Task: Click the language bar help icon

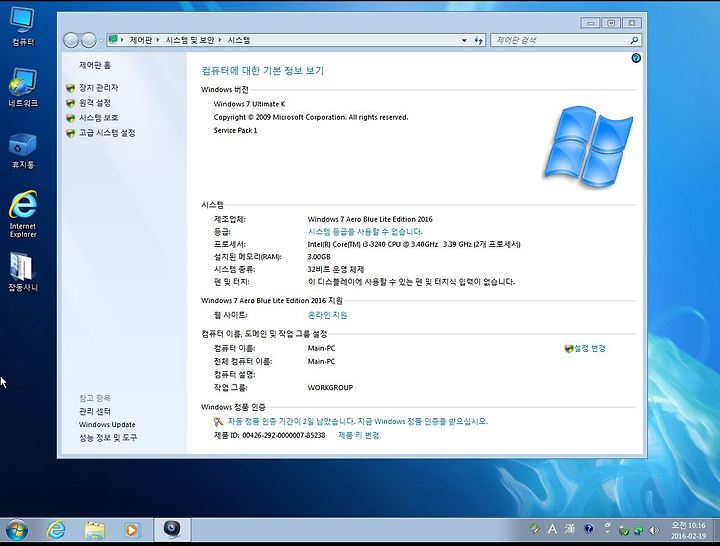Action: tap(588, 529)
